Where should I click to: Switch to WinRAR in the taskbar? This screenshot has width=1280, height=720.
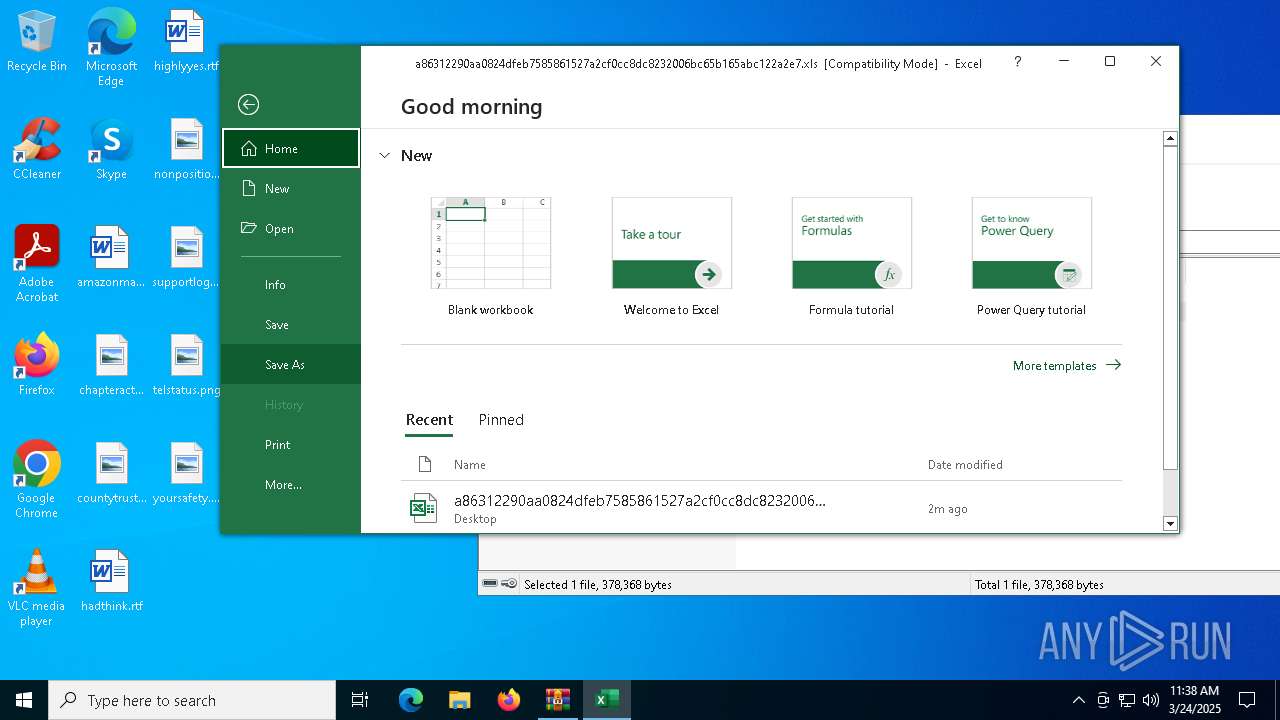pos(558,700)
